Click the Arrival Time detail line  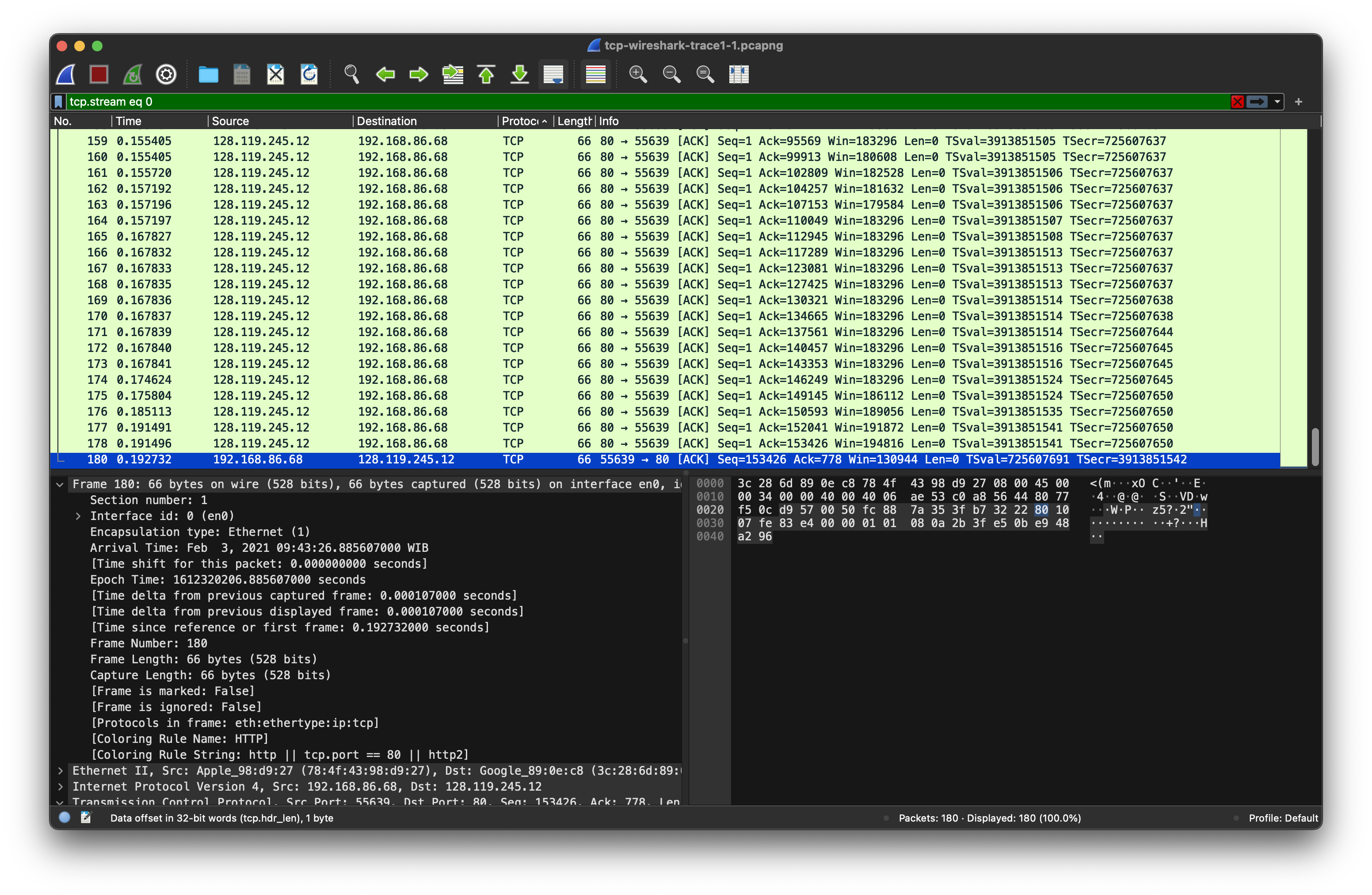point(259,548)
